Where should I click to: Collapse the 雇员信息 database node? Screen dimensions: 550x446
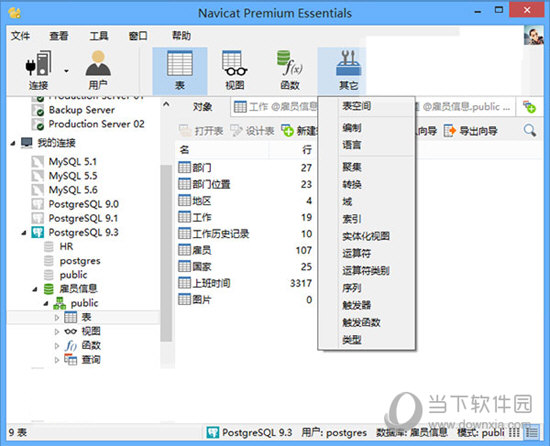click(x=35, y=289)
